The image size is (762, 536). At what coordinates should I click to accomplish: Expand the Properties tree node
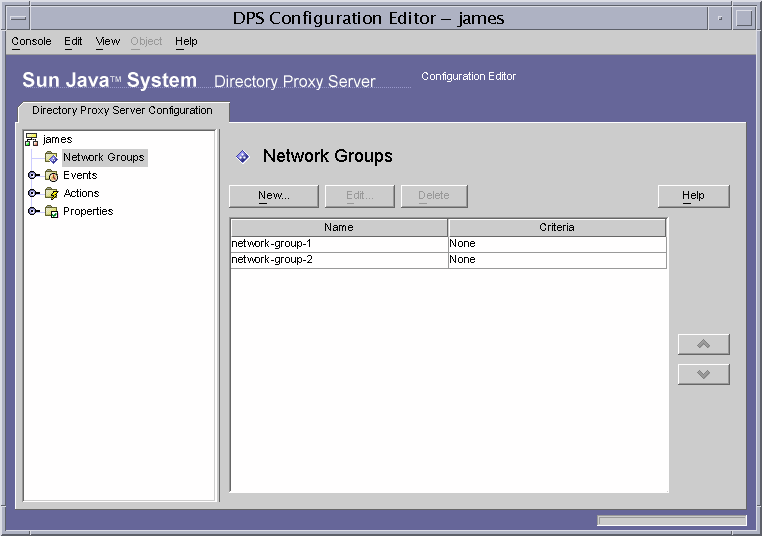(33, 211)
